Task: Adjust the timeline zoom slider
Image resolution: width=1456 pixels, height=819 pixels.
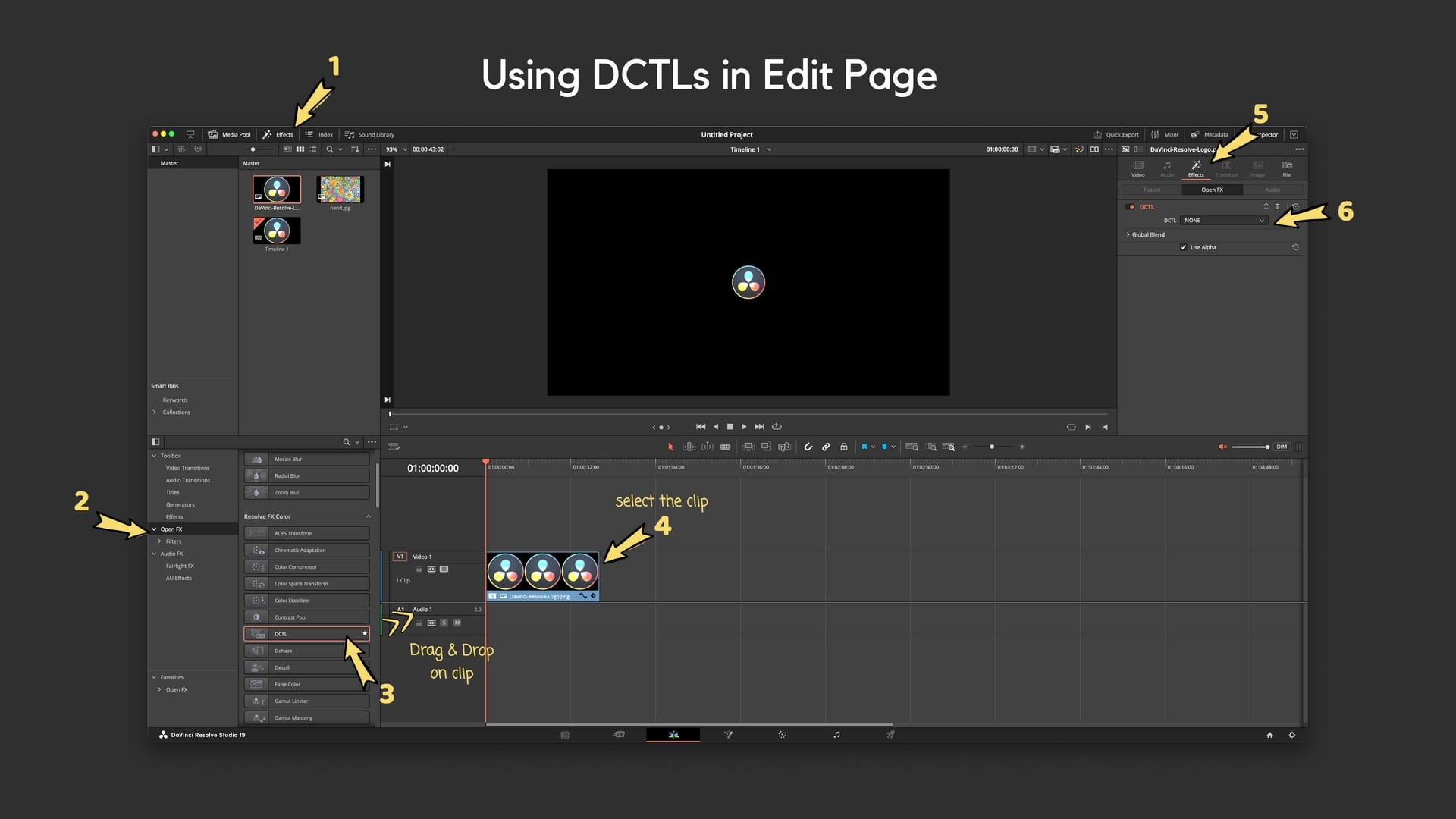Action: [992, 447]
